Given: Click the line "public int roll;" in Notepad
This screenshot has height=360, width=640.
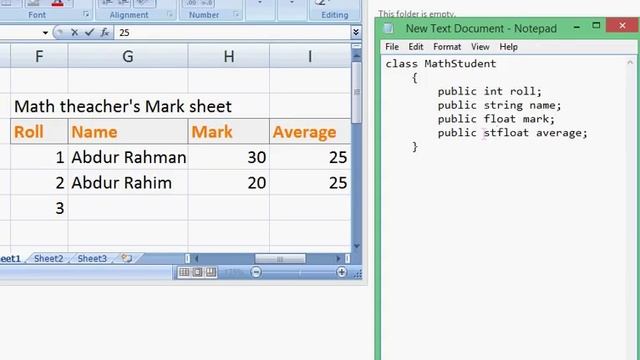Looking at the screenshot, I should point(489,91).
